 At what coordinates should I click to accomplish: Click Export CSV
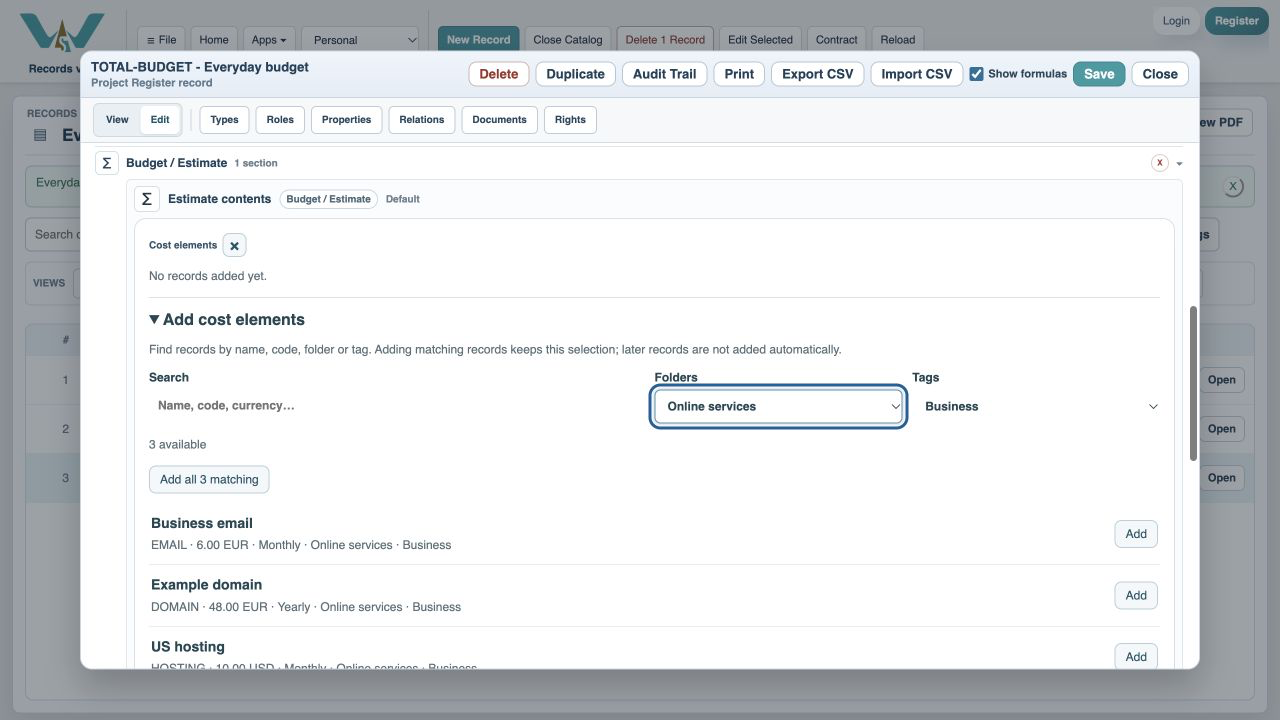tap(817, 74)
